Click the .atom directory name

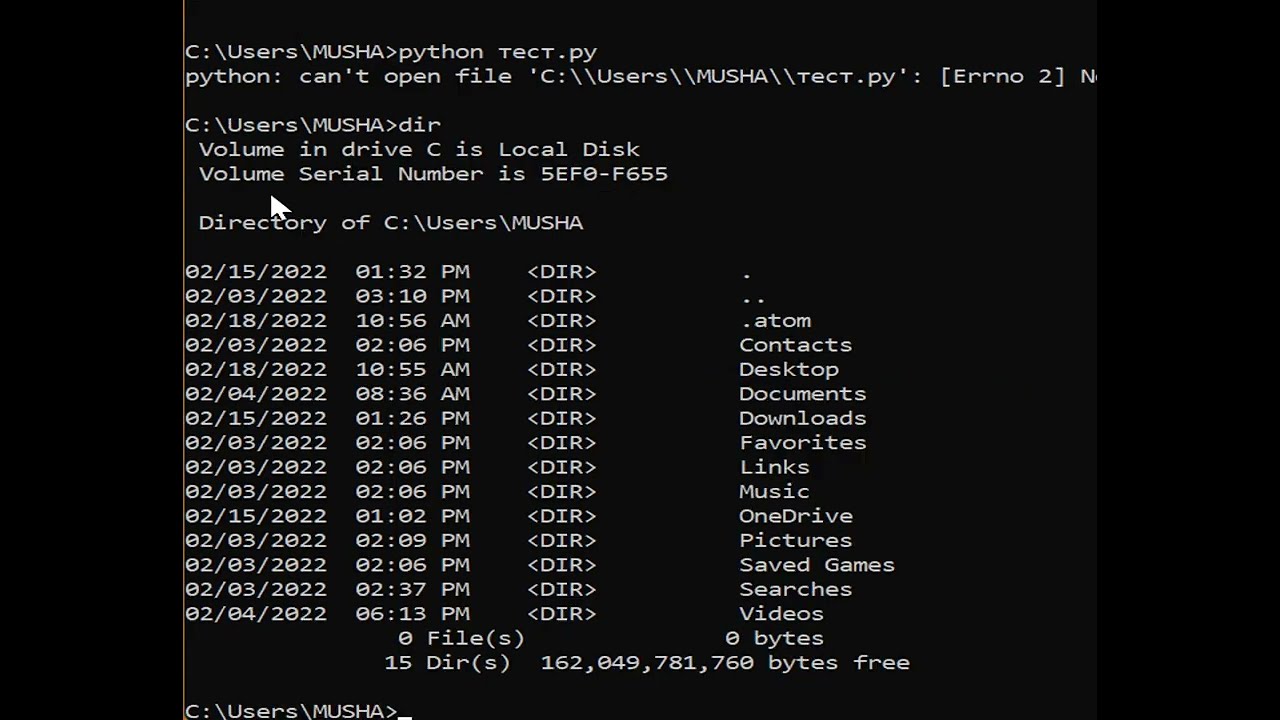click(775, 321)
